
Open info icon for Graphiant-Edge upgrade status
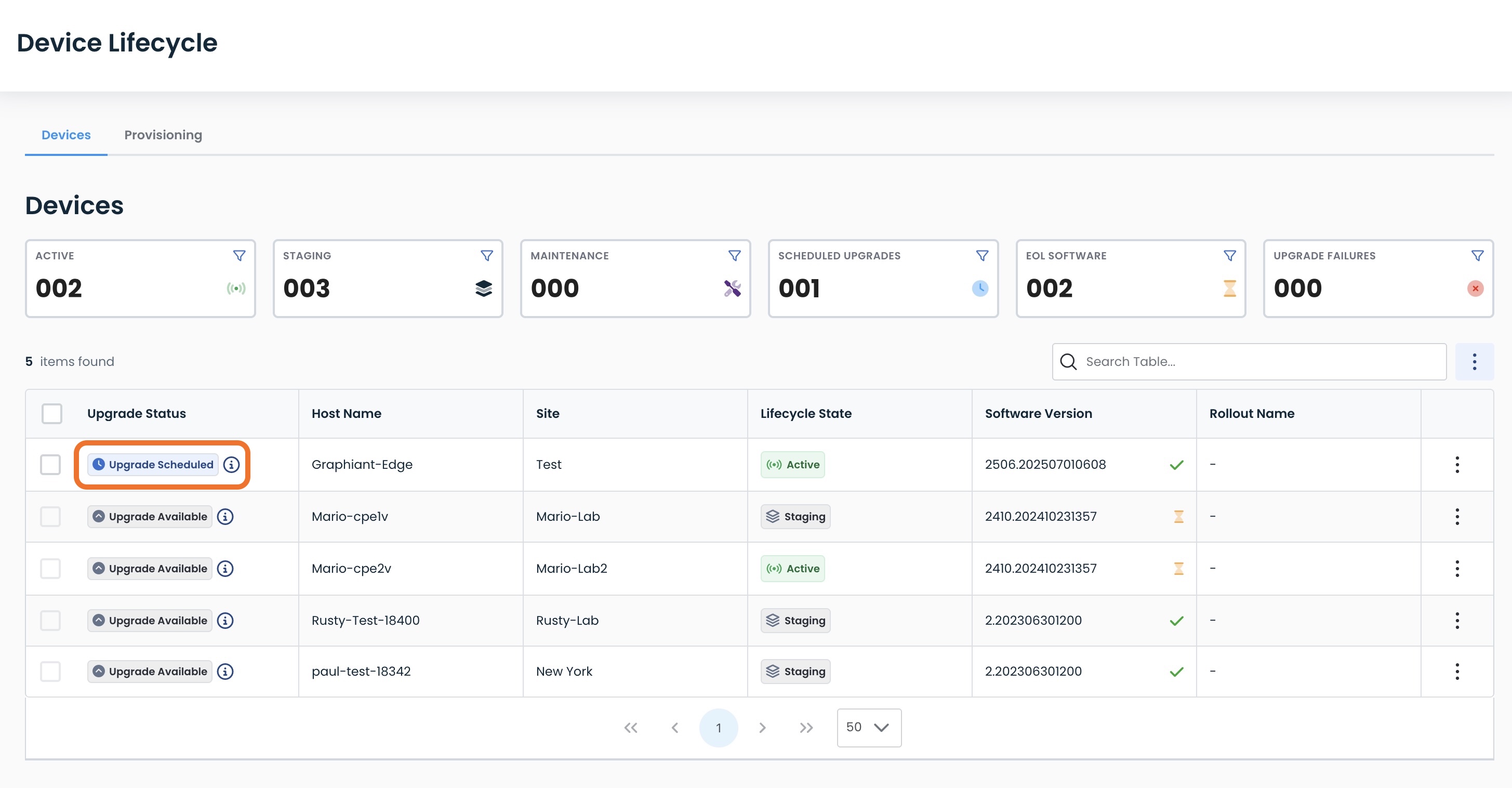[231, 465]
